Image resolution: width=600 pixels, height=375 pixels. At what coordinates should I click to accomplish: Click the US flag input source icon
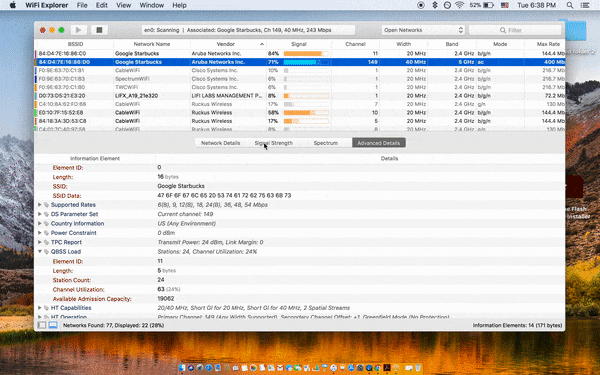tap(505, 5)
